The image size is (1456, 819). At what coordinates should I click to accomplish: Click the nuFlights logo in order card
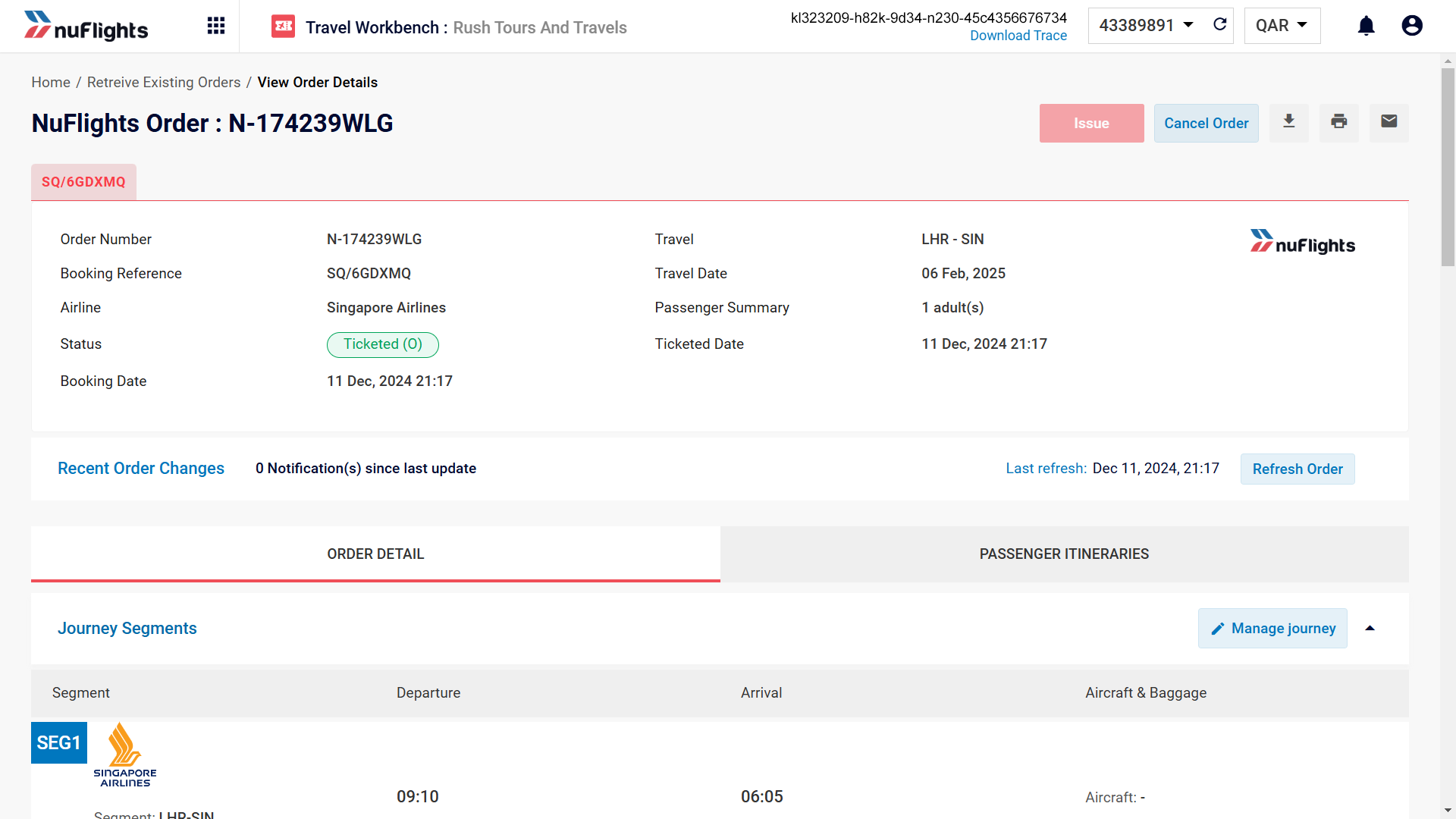coord(1302,242)
